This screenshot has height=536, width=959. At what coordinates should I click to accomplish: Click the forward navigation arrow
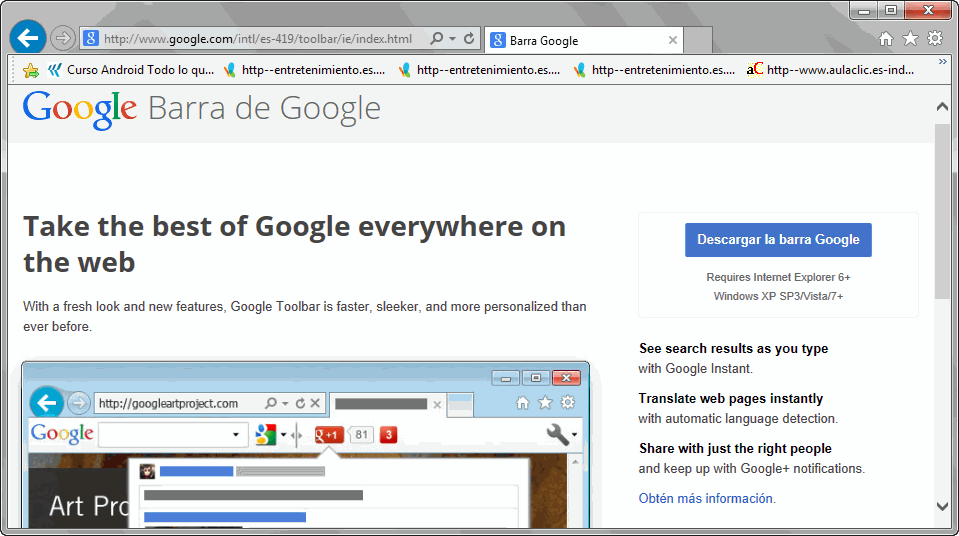pyautogui.click(x=62, y=39)
